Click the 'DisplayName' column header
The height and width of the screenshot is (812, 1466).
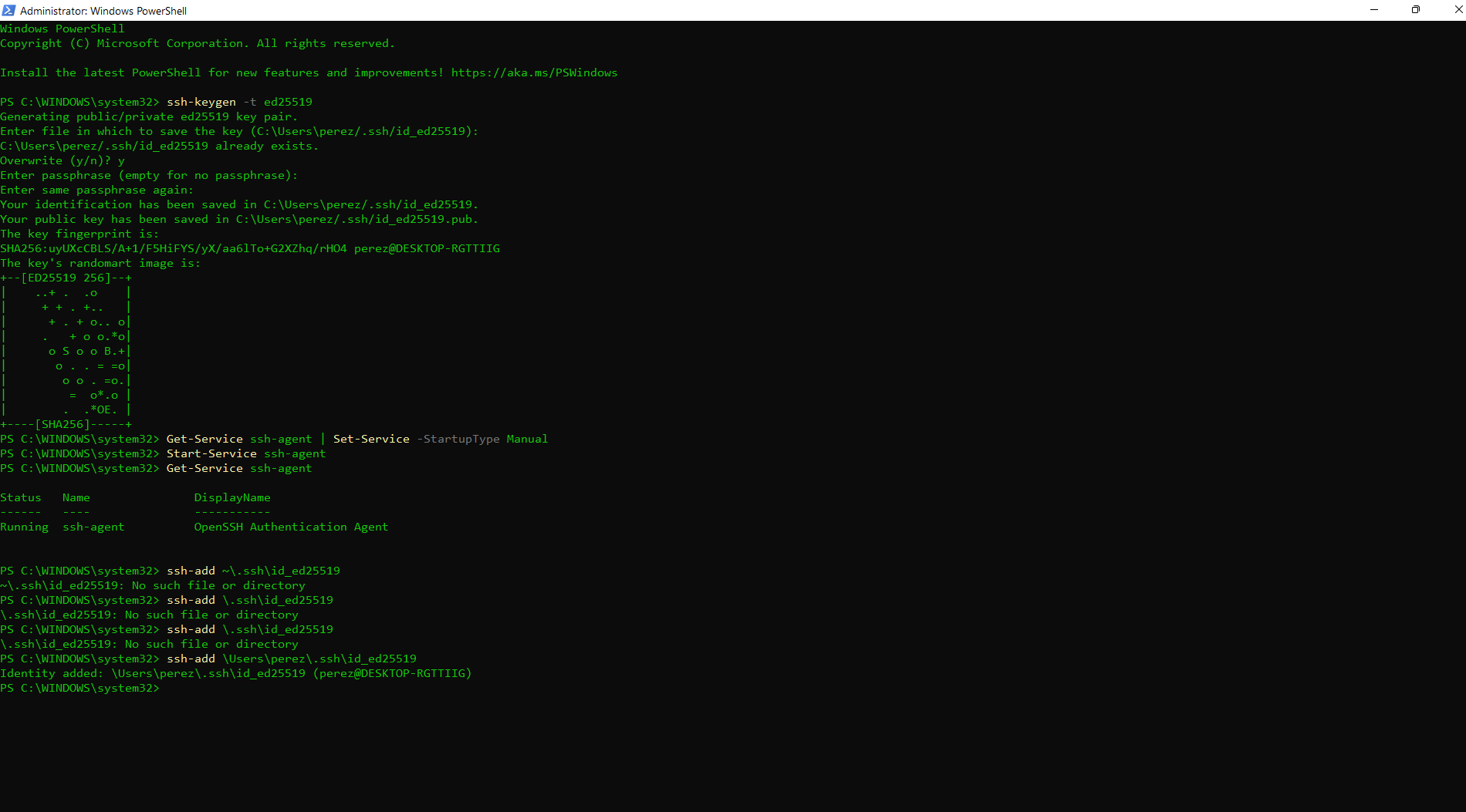coord(232,497)
